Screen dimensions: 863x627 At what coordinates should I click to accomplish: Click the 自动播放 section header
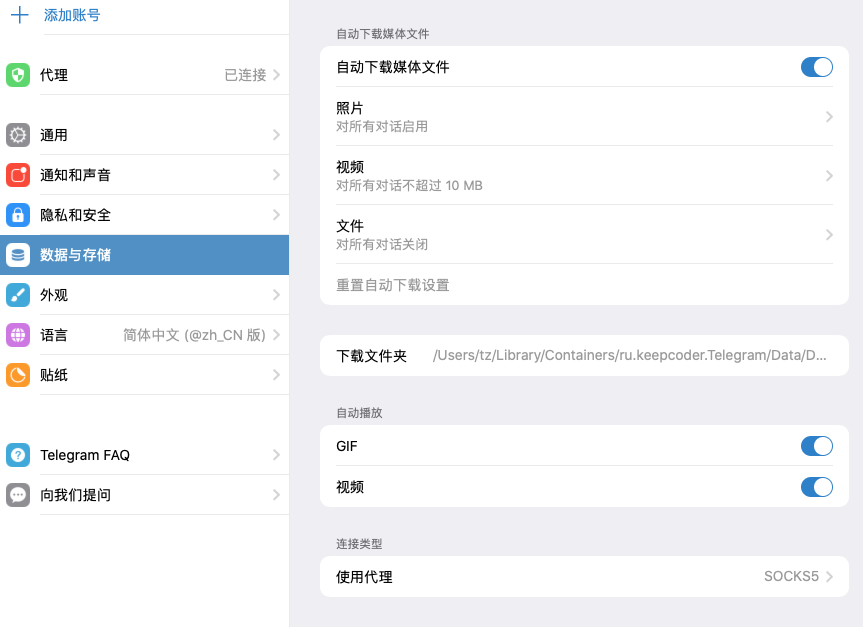359,413
